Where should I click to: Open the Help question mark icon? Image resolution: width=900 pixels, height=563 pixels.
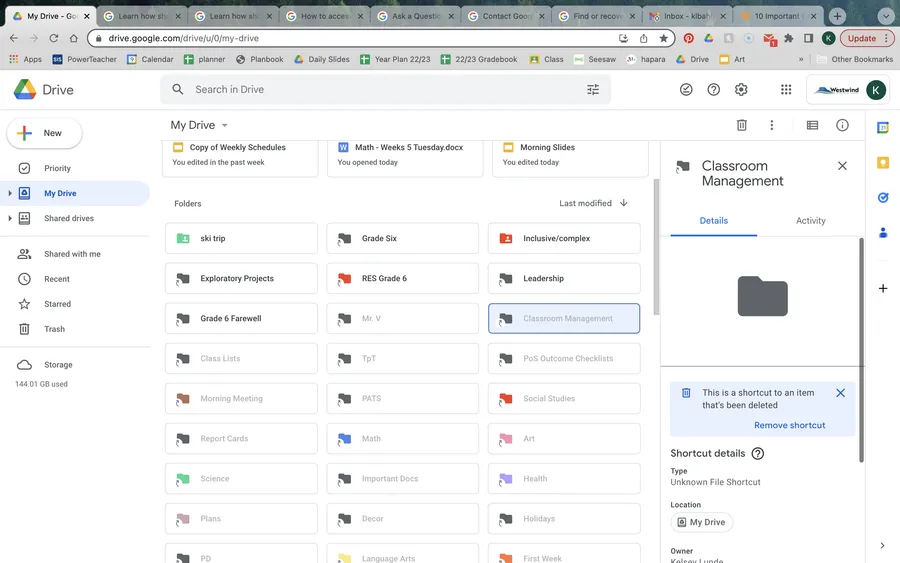[x=713, y=89]
